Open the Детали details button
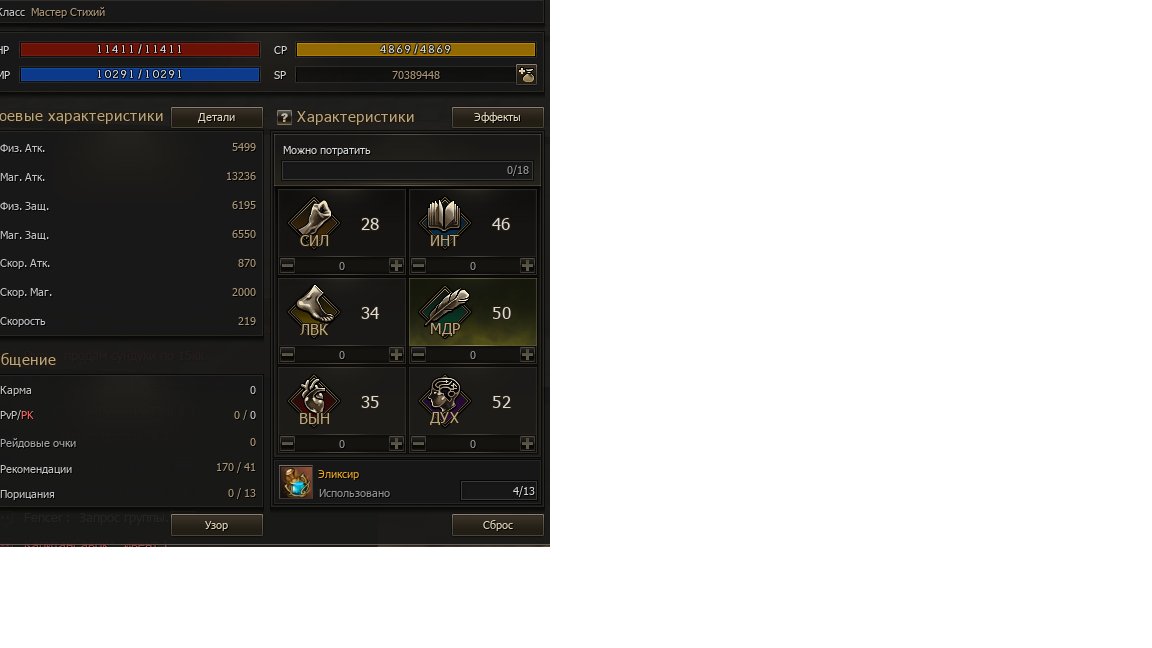This screenshot has width=1152, height=648. 217,118
